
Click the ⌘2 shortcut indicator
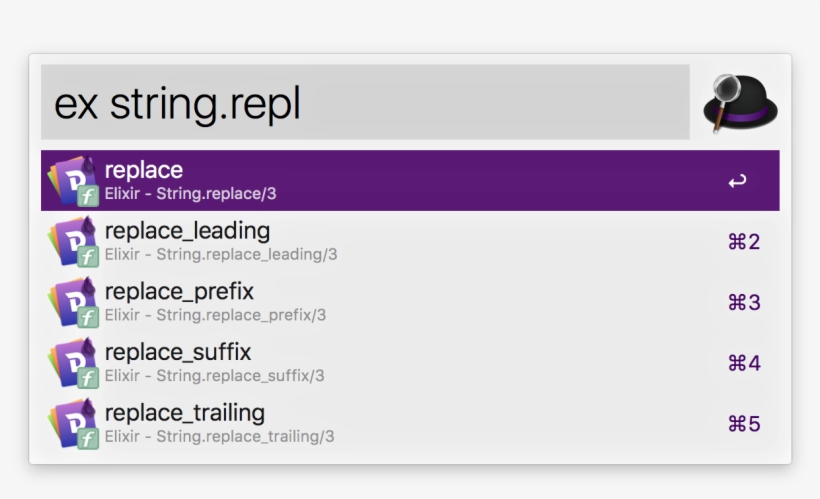[x=744, y=242]
